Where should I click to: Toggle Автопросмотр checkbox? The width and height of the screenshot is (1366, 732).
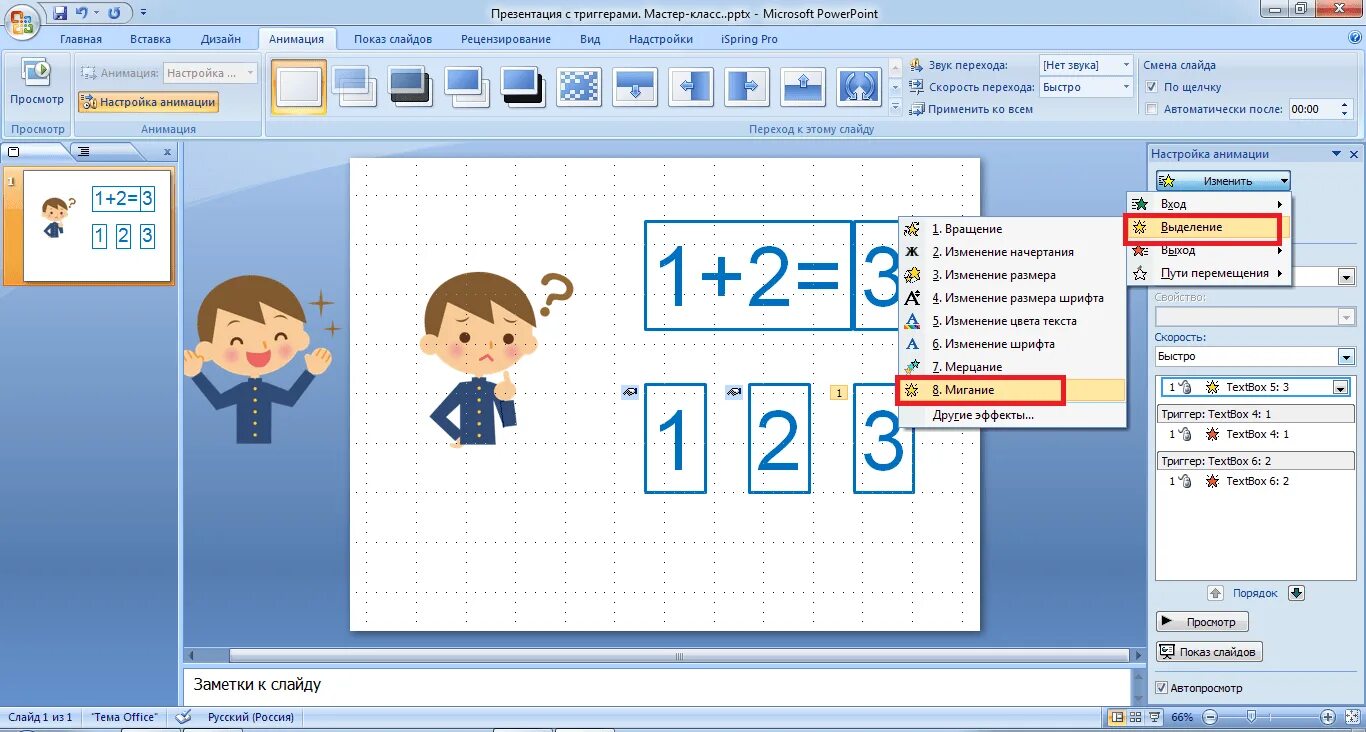point(1161,688)
